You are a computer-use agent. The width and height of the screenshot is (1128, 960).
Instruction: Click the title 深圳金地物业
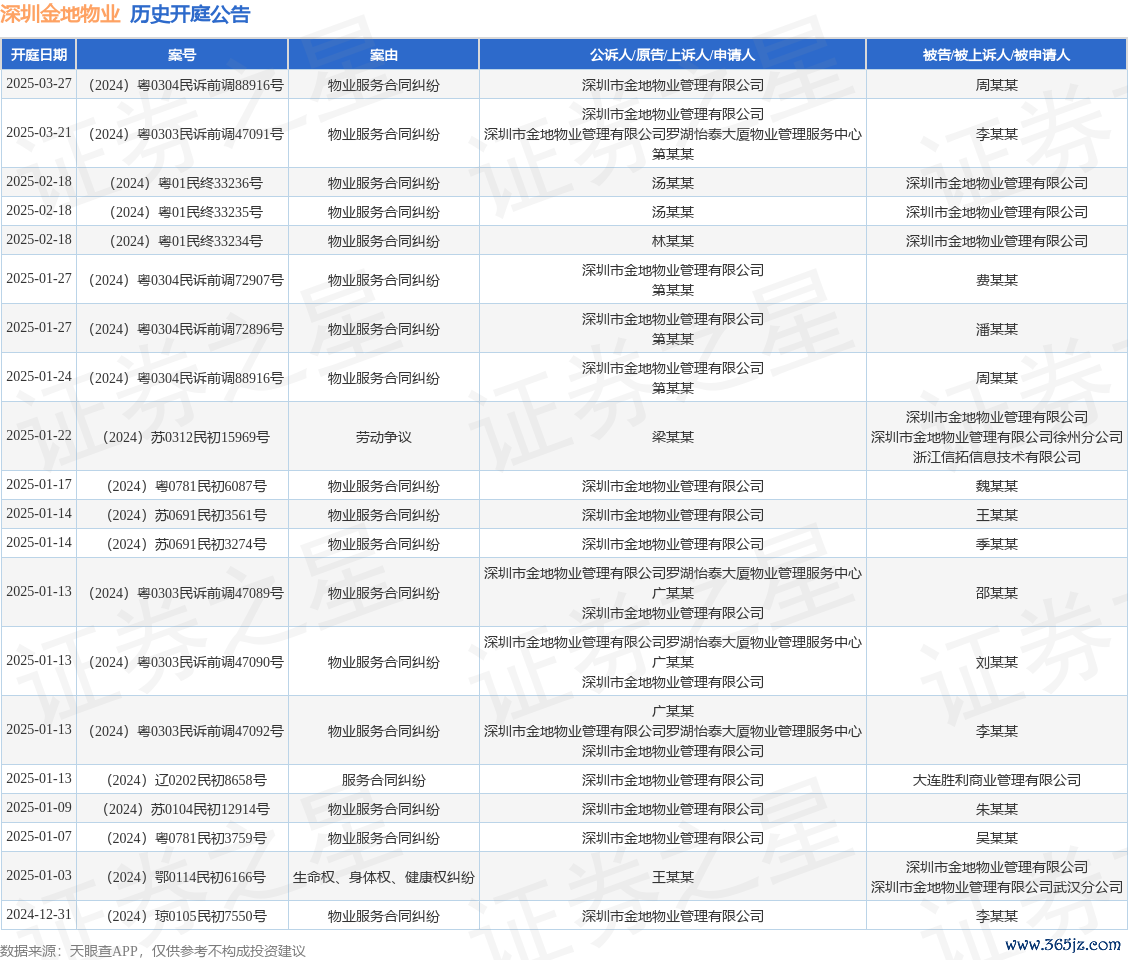coord(60,14)
